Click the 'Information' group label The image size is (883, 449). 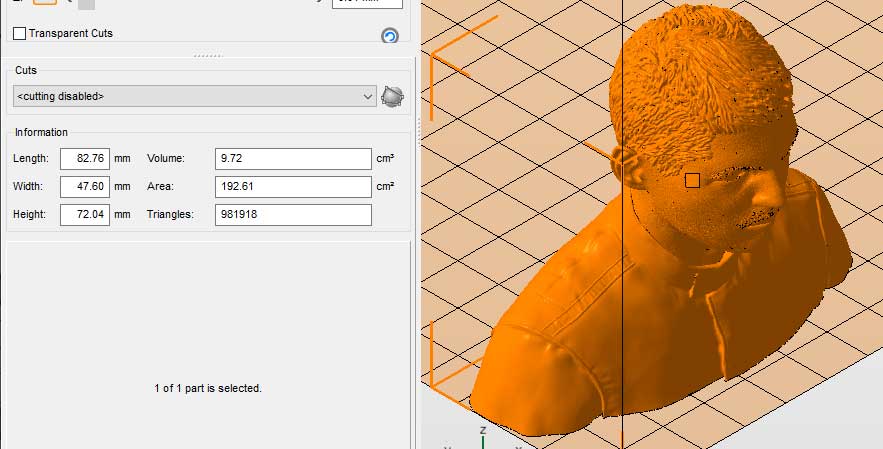point(41,132)
